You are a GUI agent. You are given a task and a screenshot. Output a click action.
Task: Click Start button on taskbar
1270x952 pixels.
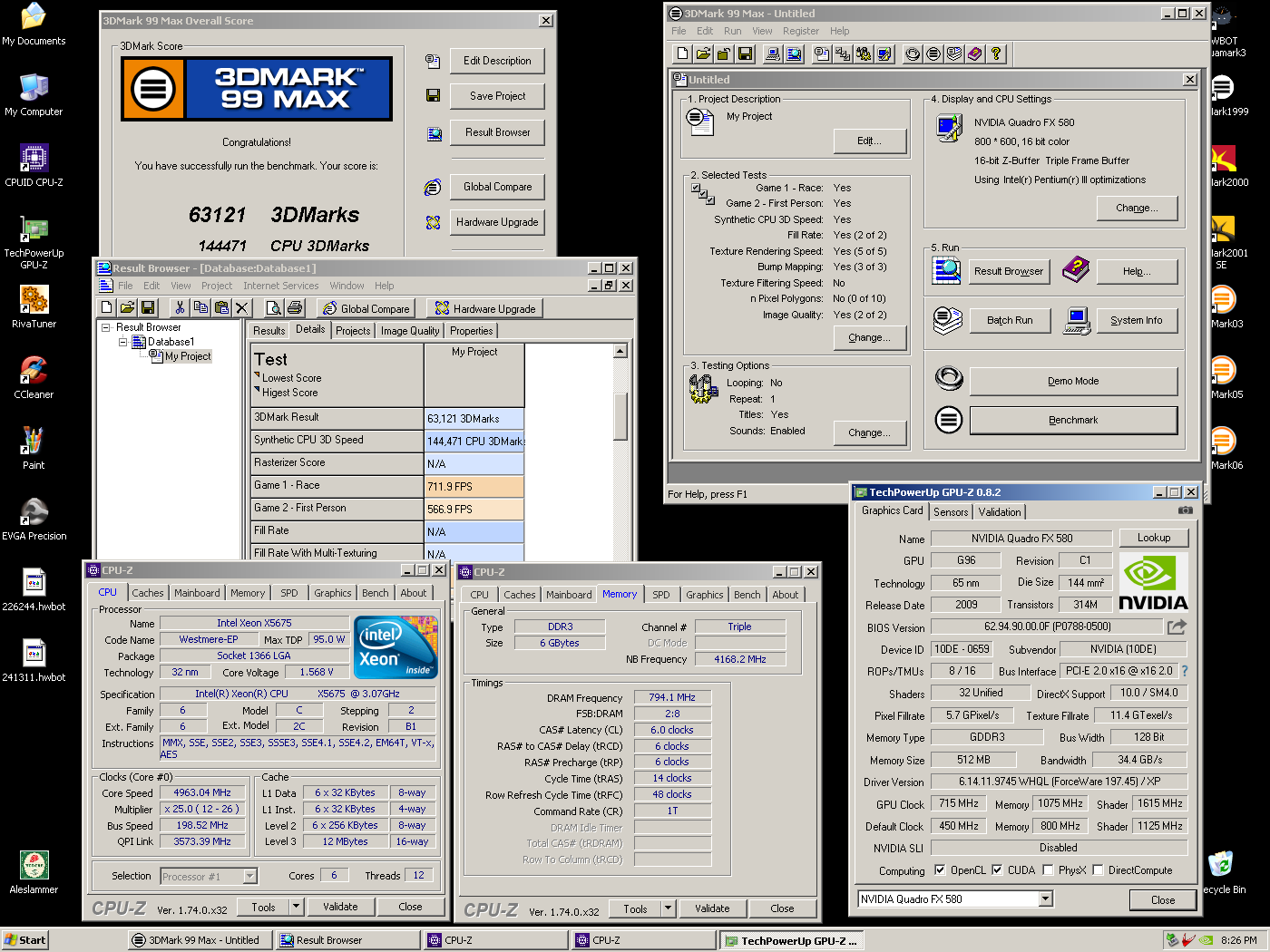24,940
